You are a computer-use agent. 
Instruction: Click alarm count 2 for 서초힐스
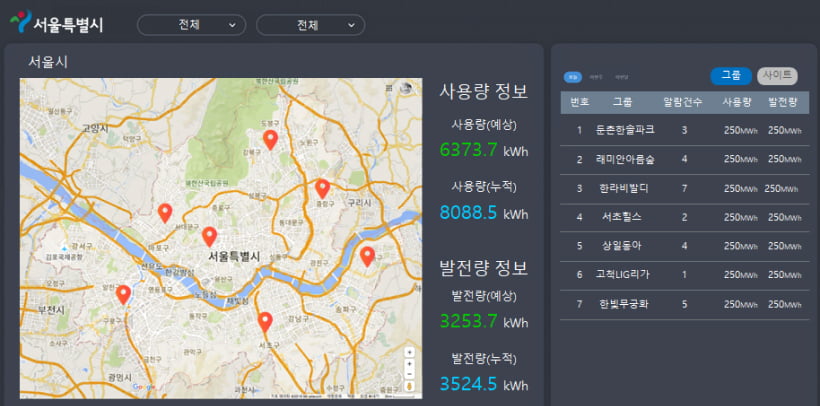coord(685,217)
